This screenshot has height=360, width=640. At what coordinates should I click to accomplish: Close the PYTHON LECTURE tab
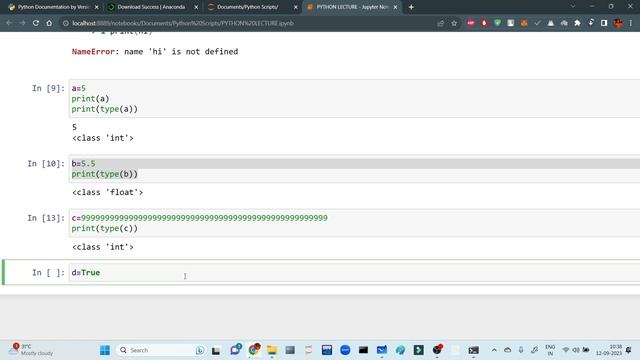pyautogui.click(x=395, y=7)
